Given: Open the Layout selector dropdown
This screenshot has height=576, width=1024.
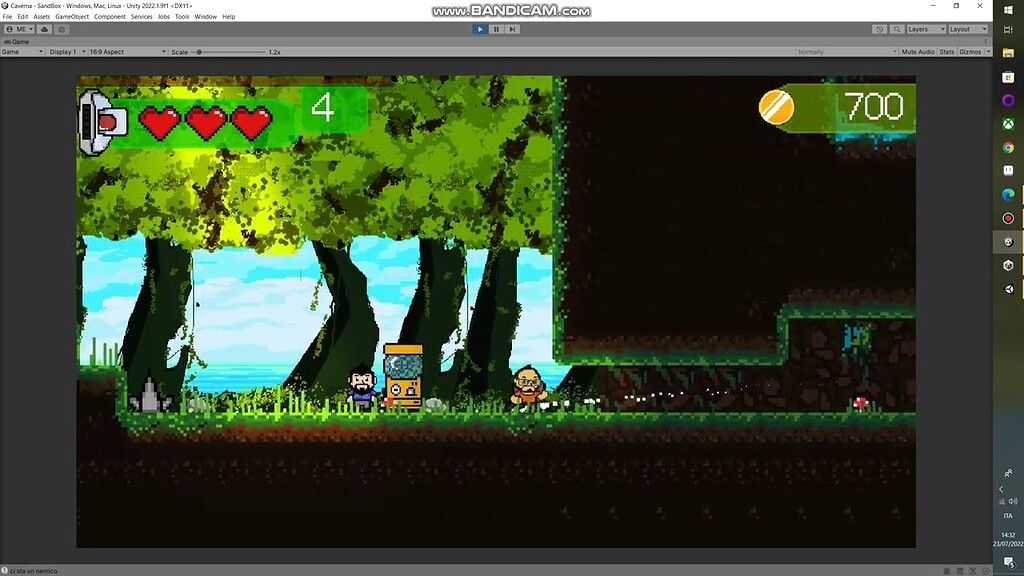Looking at the screenshot, I should pyautogui.click(x=968, y=29).
